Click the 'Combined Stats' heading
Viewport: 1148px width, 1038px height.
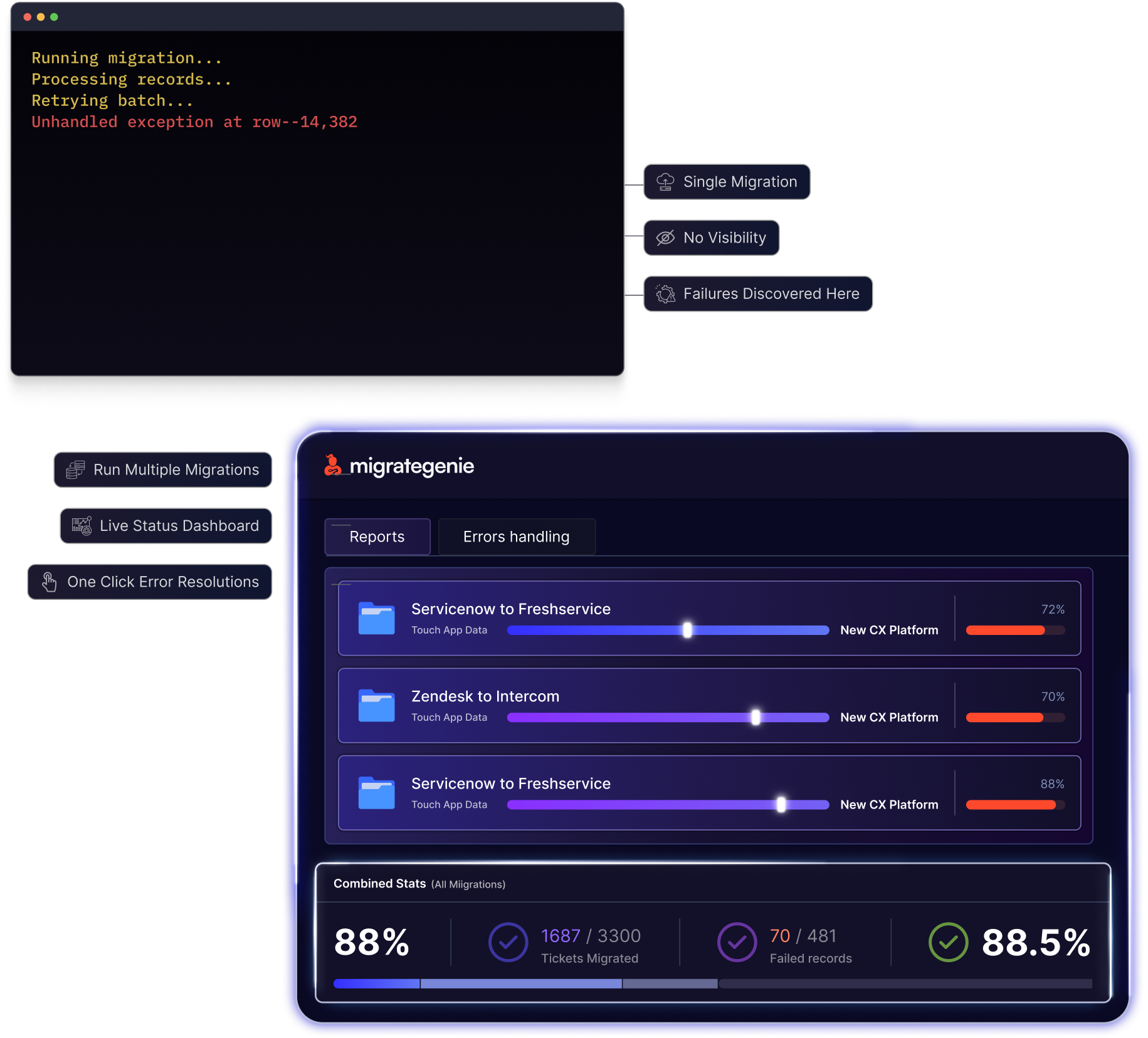(x=379, y=883)
